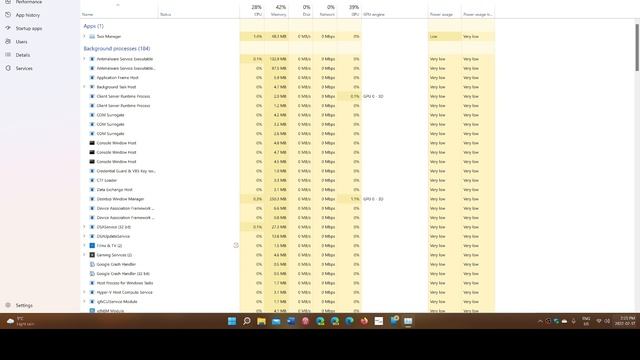The width and height of the screenshot is (640, 360).
Task: Sort by the Memory column header
Action: (x=276, y=10)
